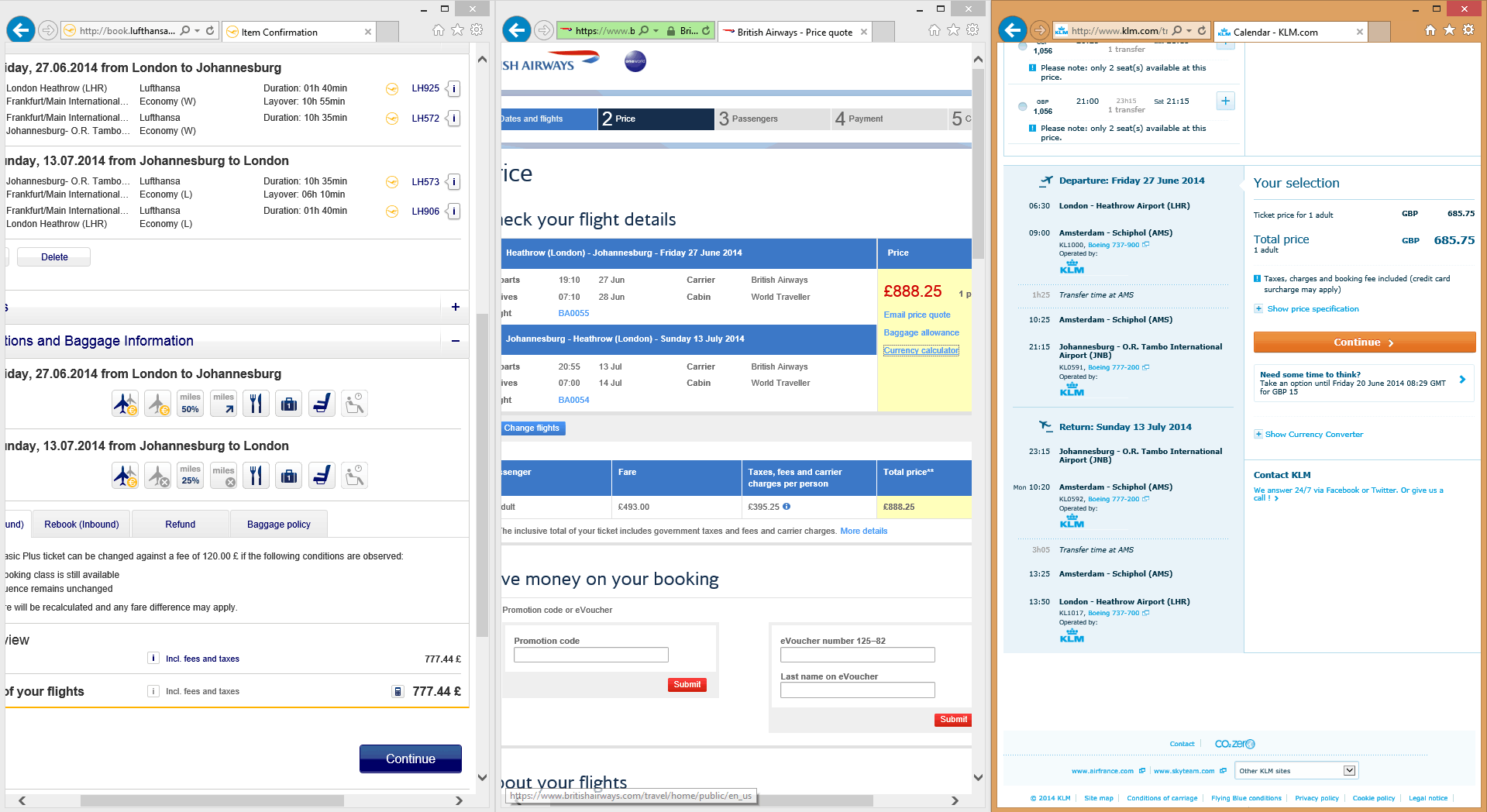Viewport: 1487px width, 812px height.
Task: Open address bar dropdown in KLM window
Action: point(1189,31)
